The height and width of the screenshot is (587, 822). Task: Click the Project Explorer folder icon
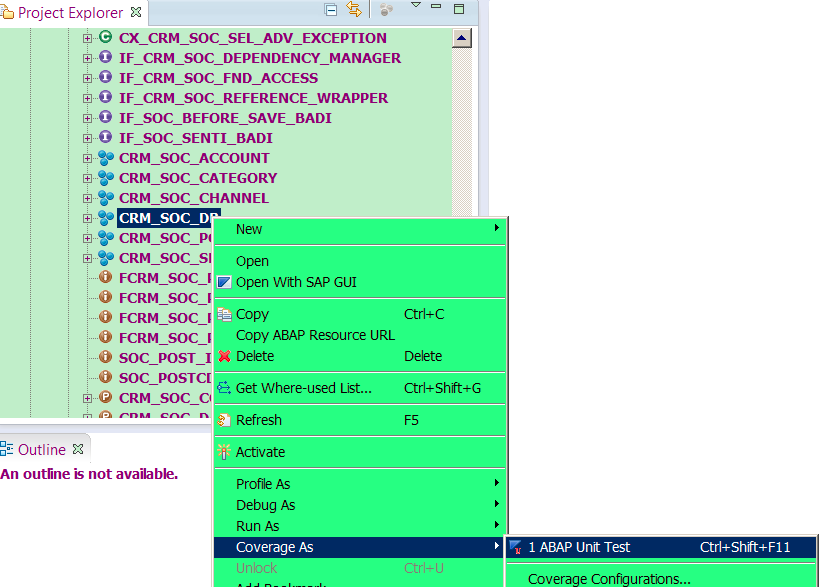point(7,12)
